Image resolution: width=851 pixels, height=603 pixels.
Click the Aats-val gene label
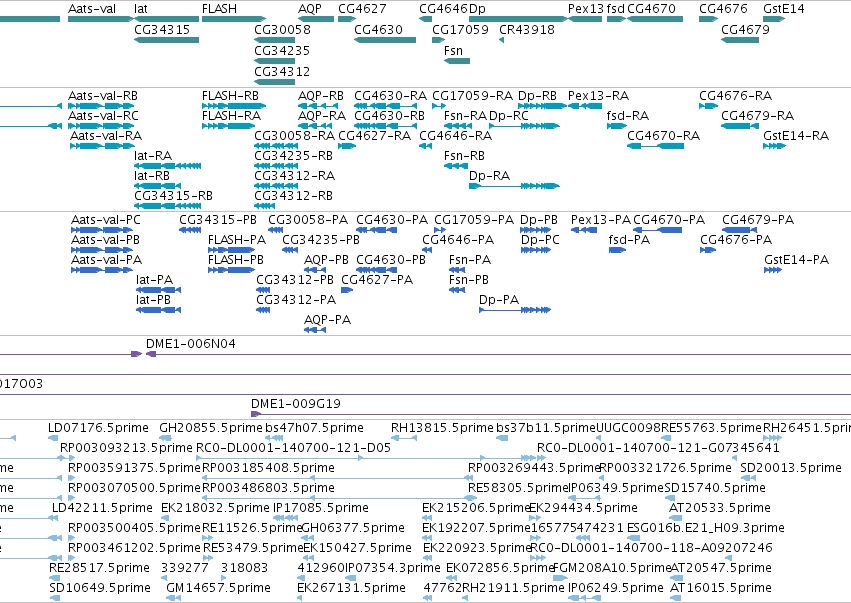tap(92, 9)
